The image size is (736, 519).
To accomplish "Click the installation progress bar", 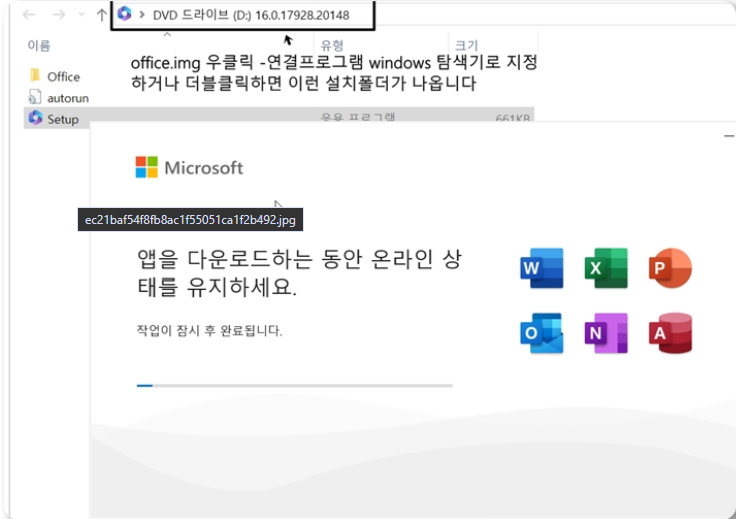I will (x=294, y=385).
